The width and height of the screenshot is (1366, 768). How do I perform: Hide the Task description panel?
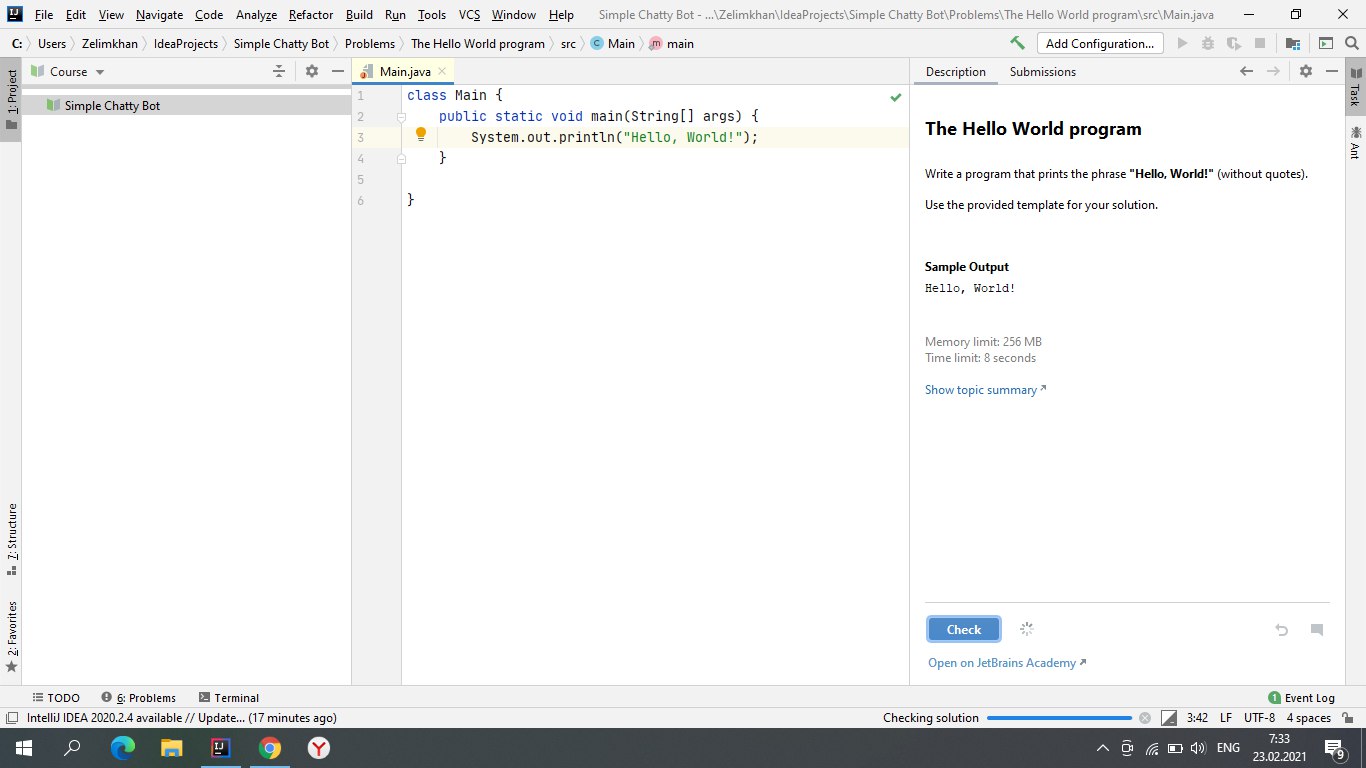(x=1331, y=71)
